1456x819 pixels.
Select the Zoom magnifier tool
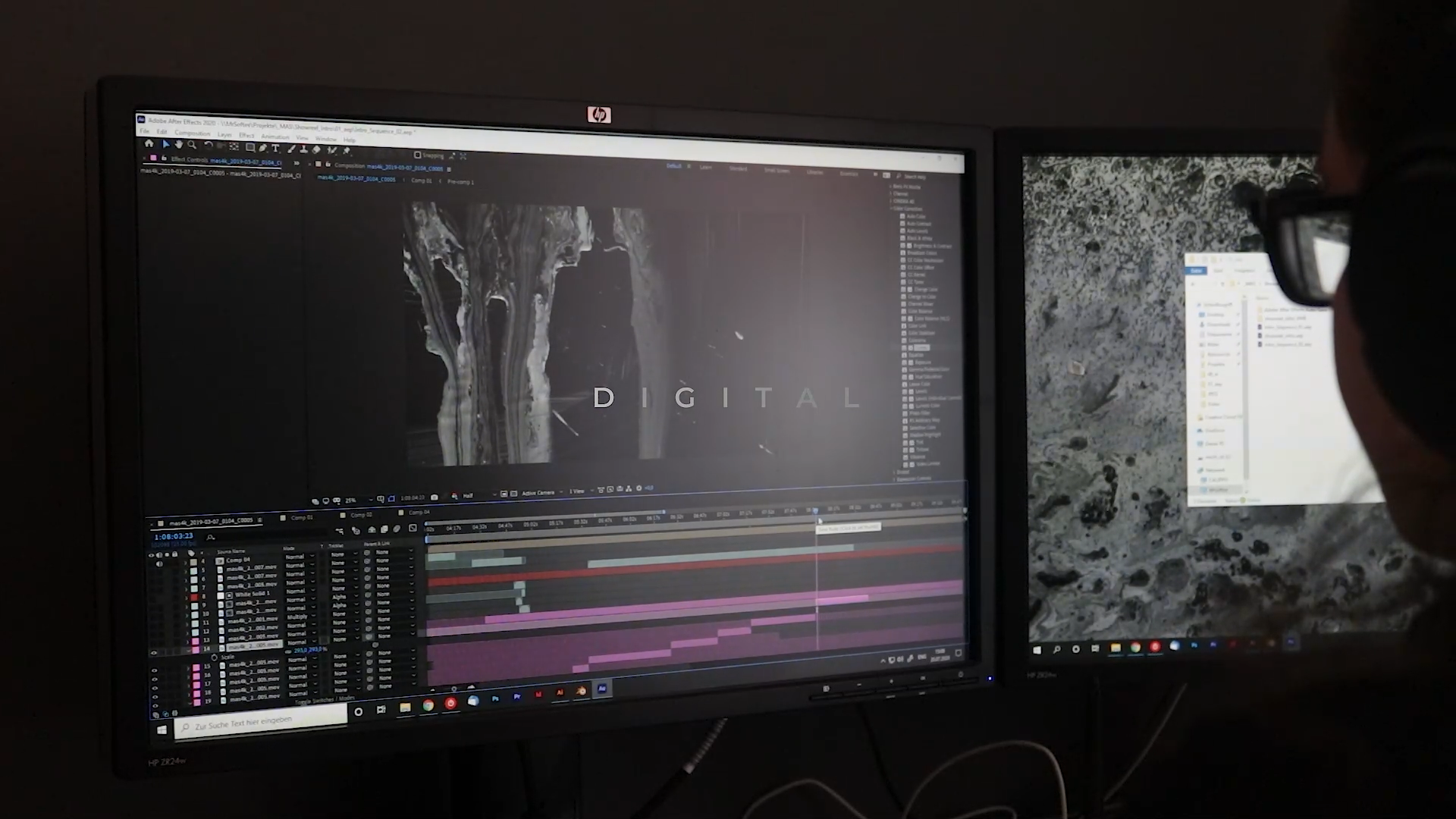click(192, 145)
